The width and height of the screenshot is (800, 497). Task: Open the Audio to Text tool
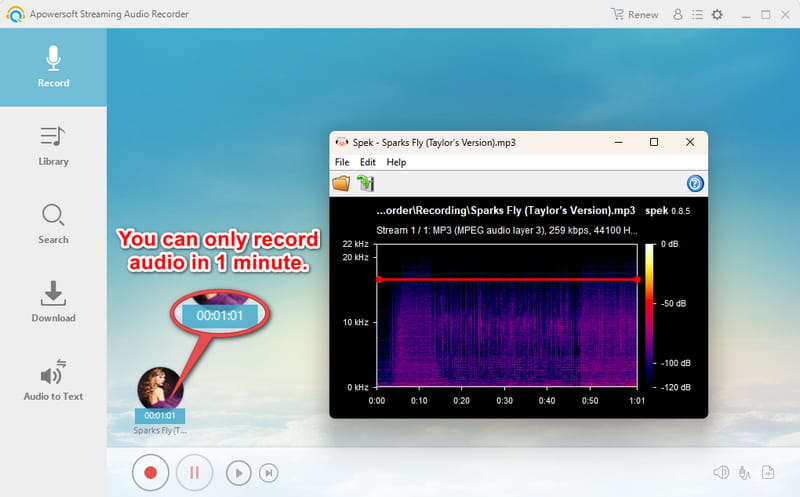point(53,380)
